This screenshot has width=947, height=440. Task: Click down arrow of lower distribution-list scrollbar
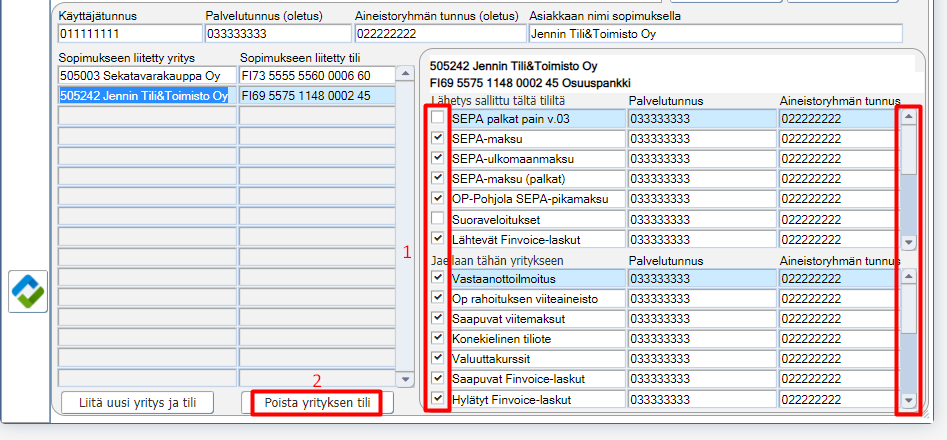coord(908,400)
